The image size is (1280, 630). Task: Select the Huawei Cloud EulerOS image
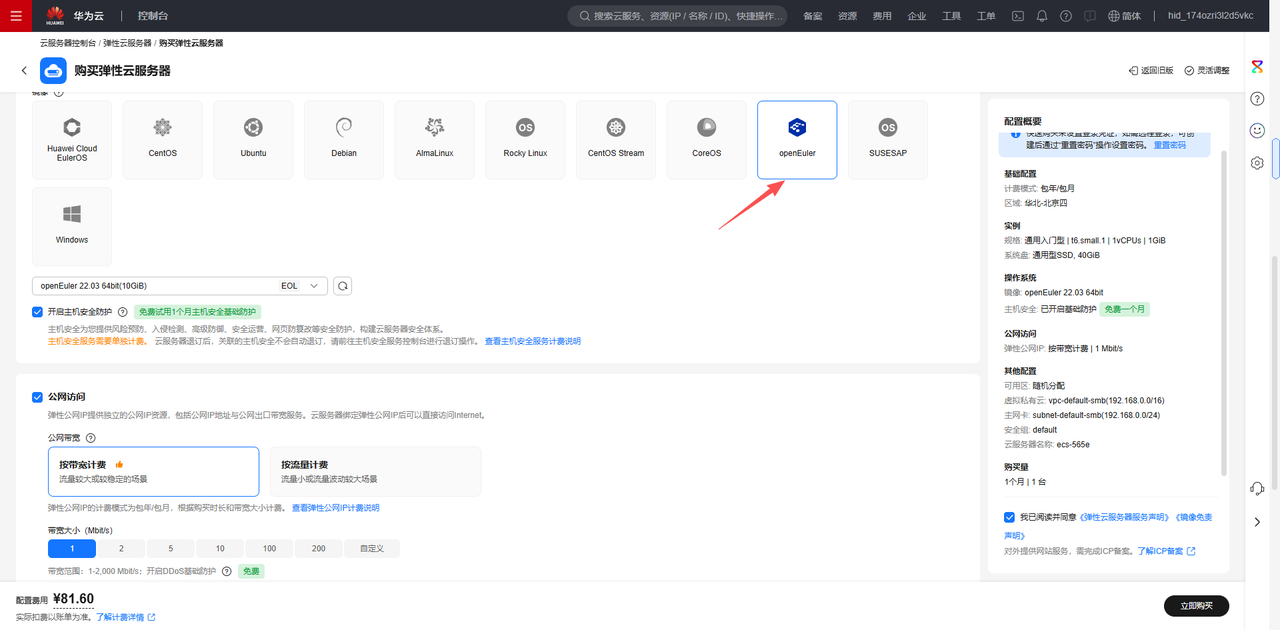coord(72,139)
